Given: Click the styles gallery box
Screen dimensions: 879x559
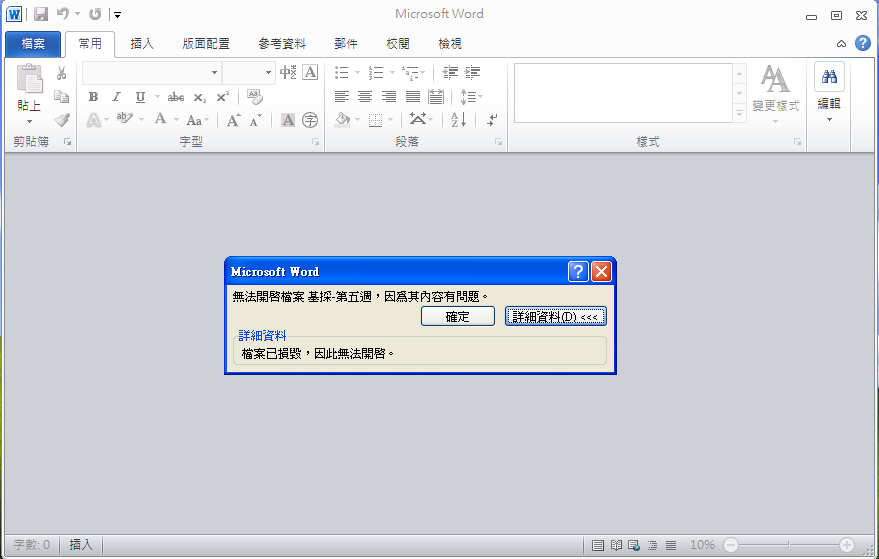Looking at the screenshot, I should click(x=623, y=93).
